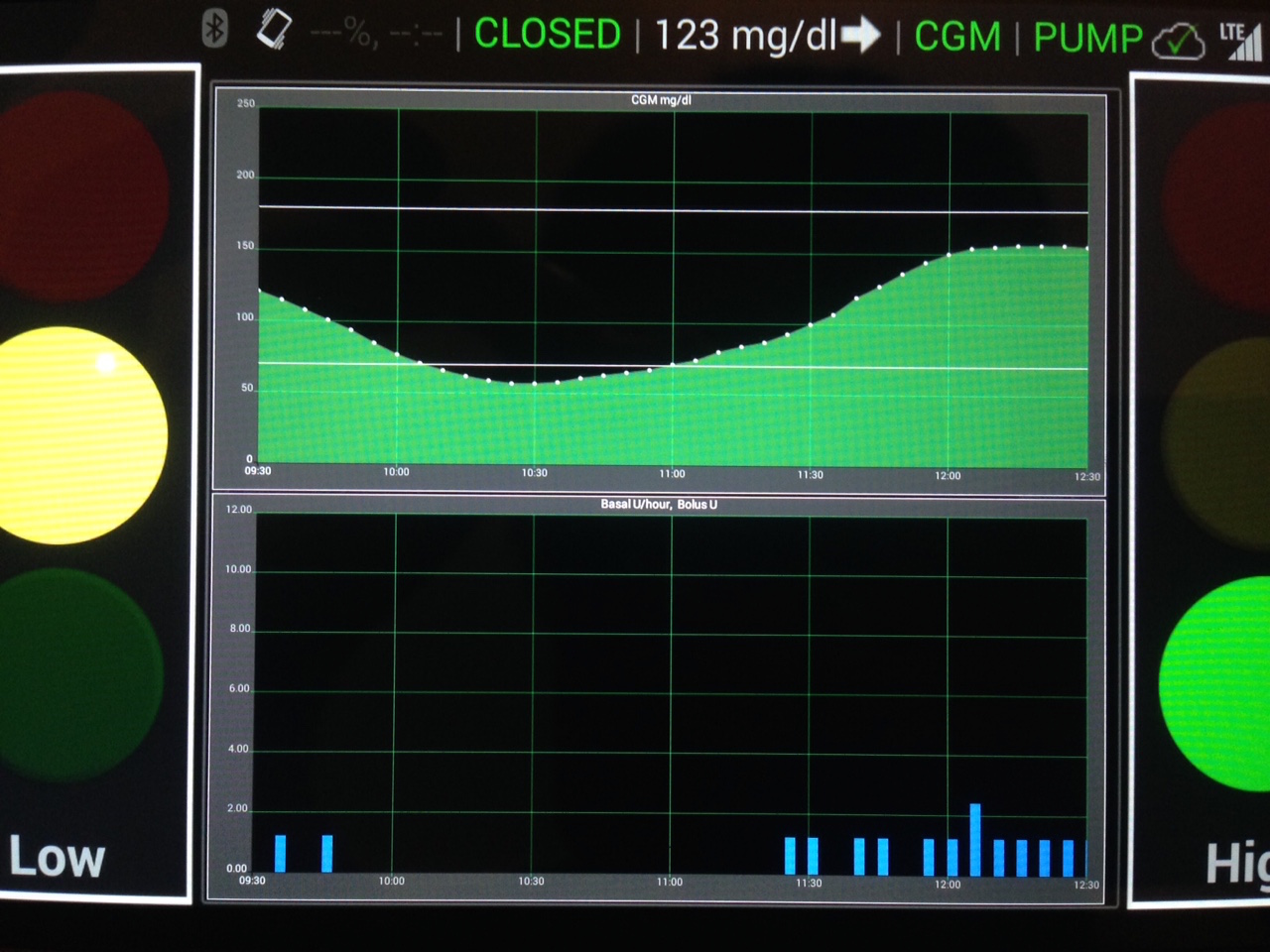
Task: Tap the tallest blue bar in insulin chart
Action: [975, 840]
